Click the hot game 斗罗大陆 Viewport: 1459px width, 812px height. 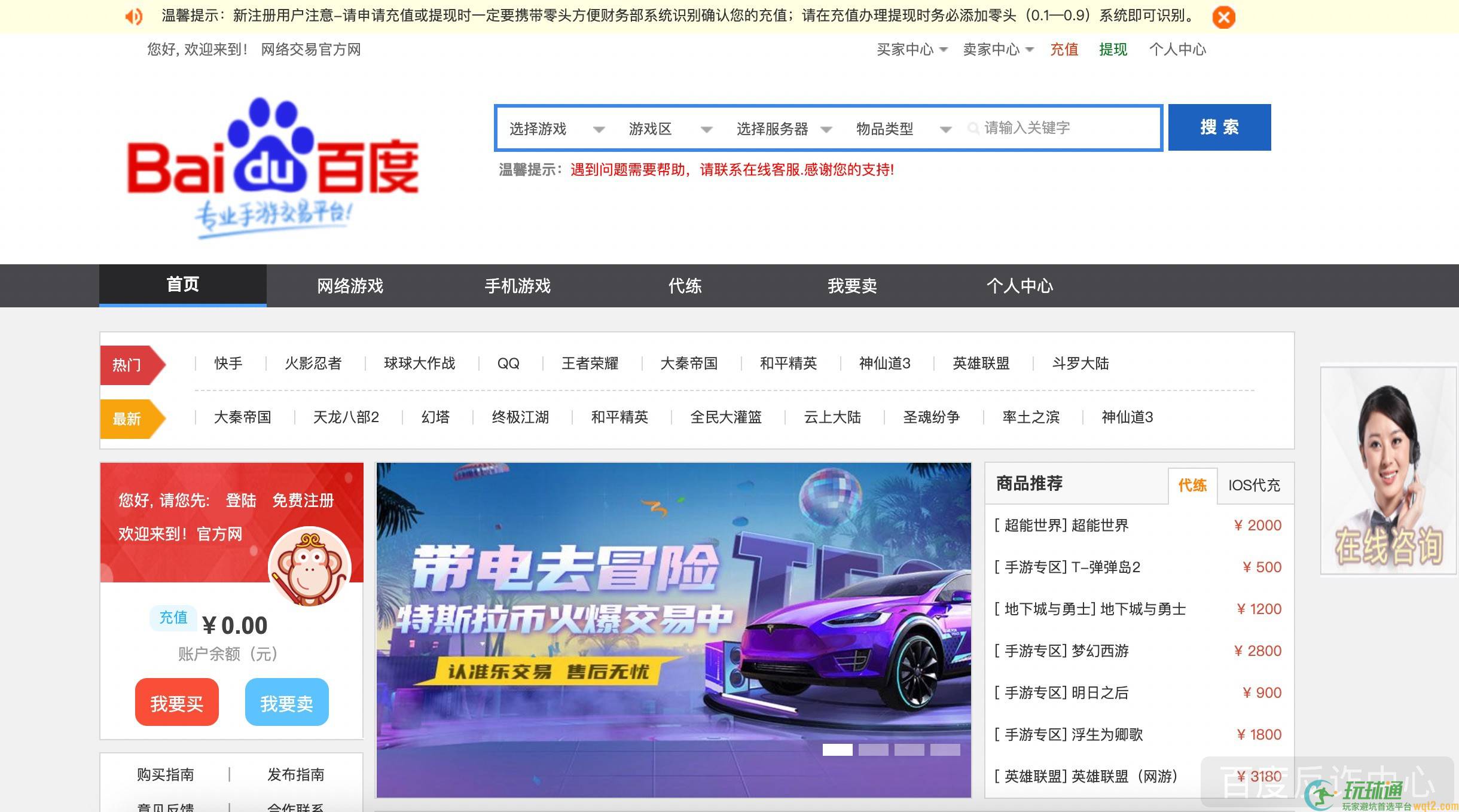[1080, 364]
